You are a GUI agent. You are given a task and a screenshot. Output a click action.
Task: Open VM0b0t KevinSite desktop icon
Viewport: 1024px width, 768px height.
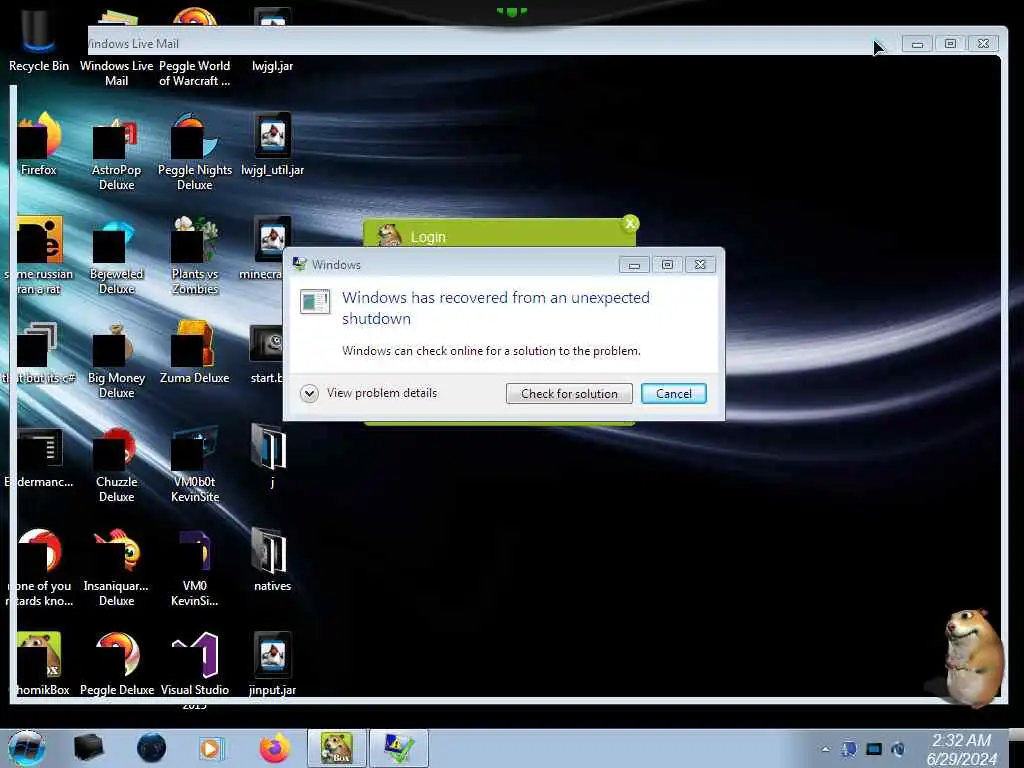click(x=195, y=464)
